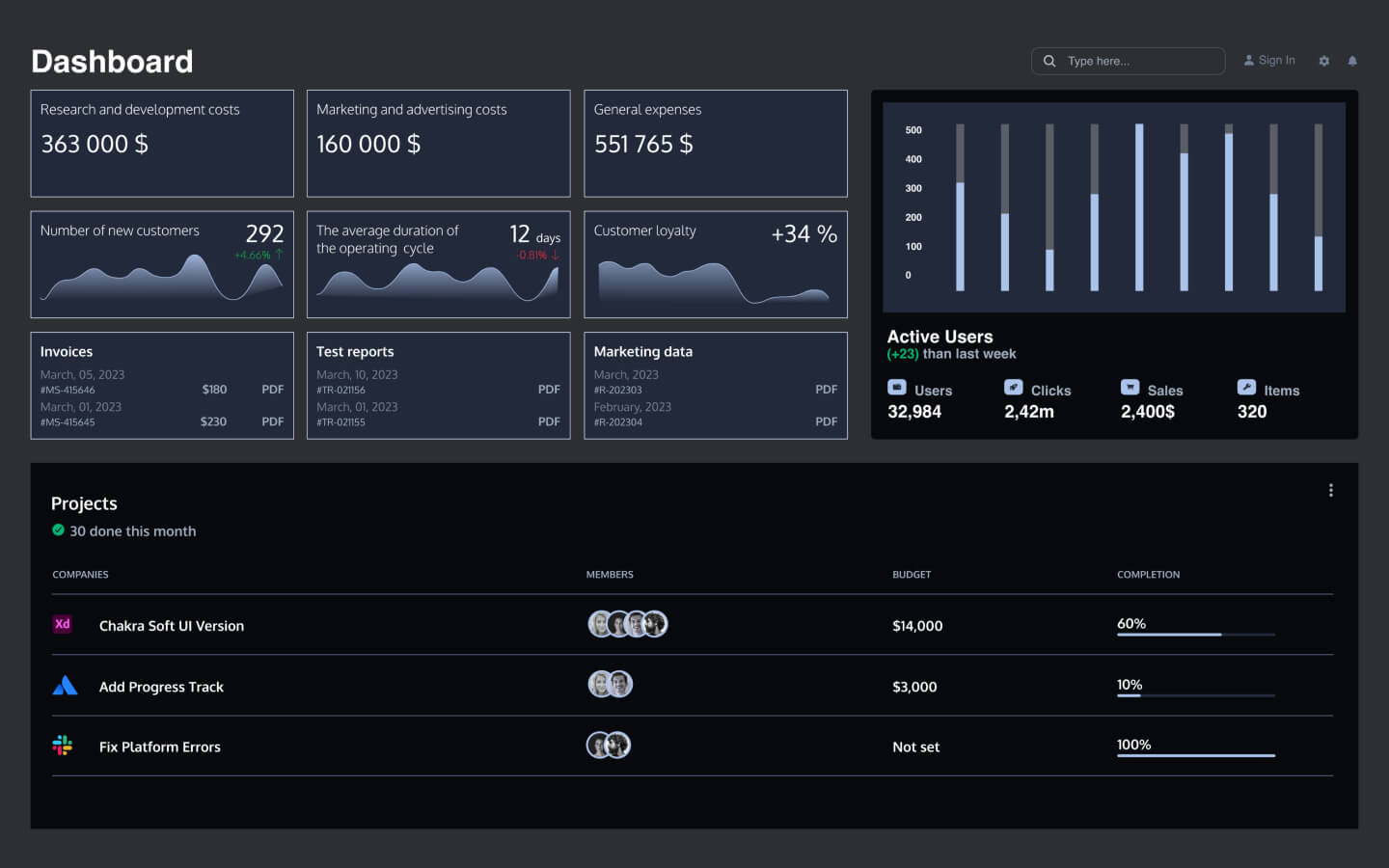Image resolution: width=1389 pixels, height=868 pixels.
Task: Click the COMPANIES column header
Action: (80, 575)
